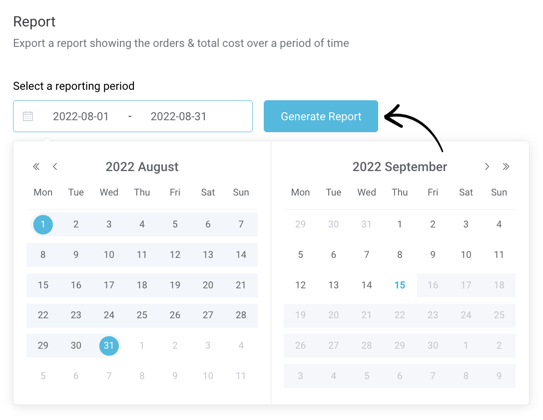Pick August 15 in the calendar
Viewport: 543px width, 420px height.
(43, 285)
